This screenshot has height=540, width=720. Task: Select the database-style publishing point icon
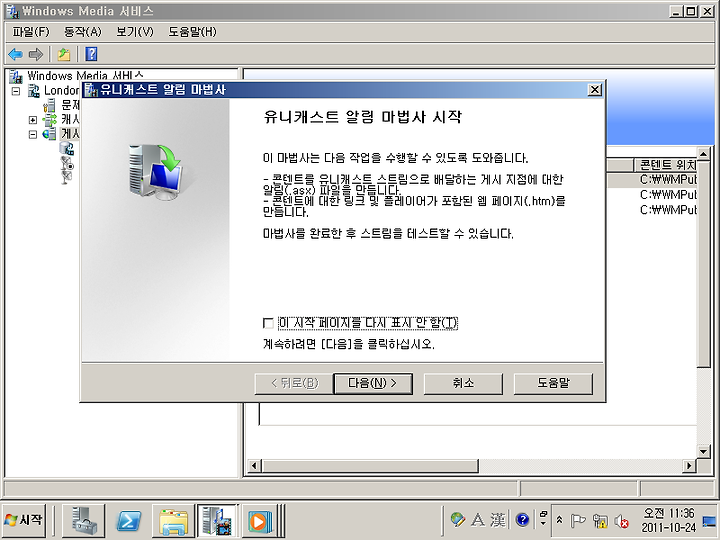pyautogui.click(x=67, y=148)
